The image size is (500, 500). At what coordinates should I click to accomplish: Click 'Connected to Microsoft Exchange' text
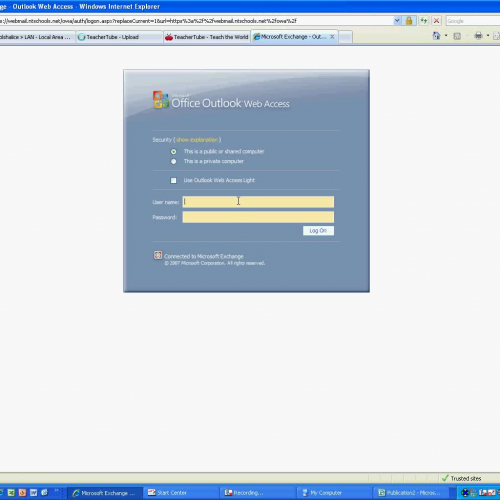pos(204,256)
